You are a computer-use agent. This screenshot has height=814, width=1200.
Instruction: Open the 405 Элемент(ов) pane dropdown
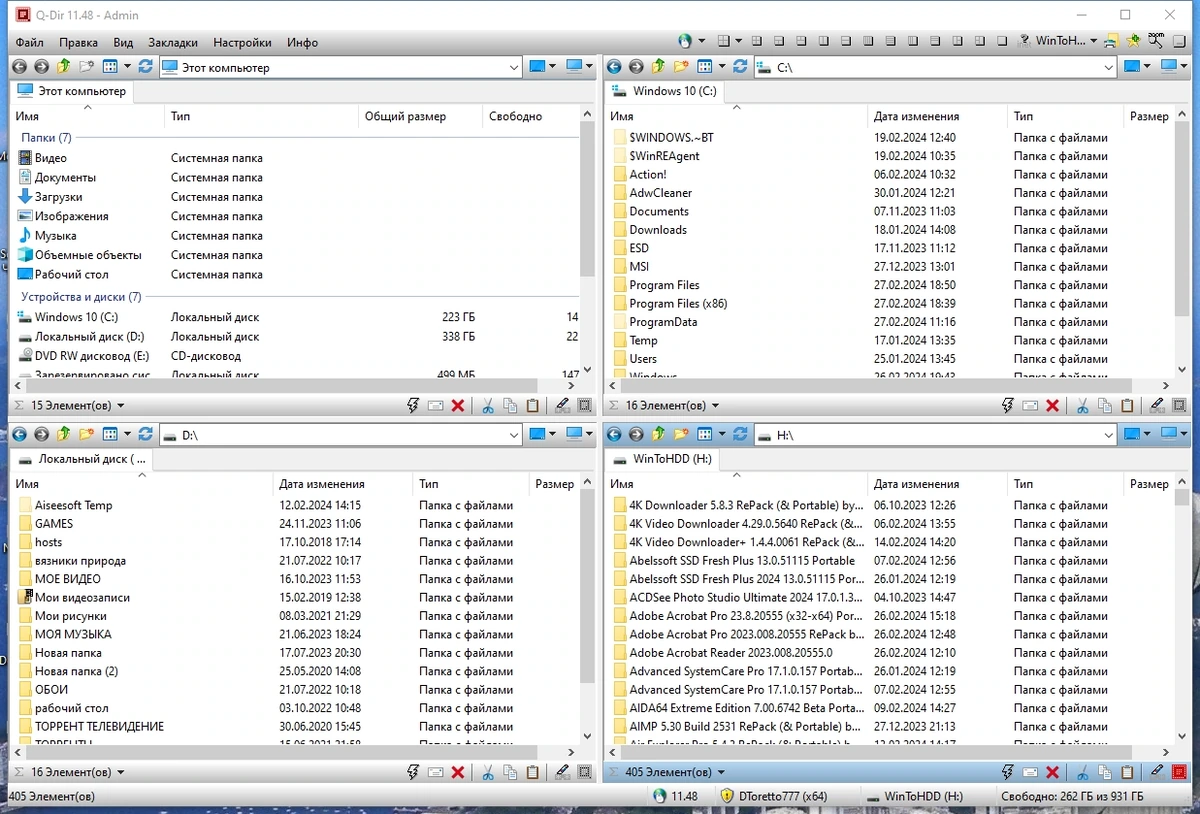(721, 772)
